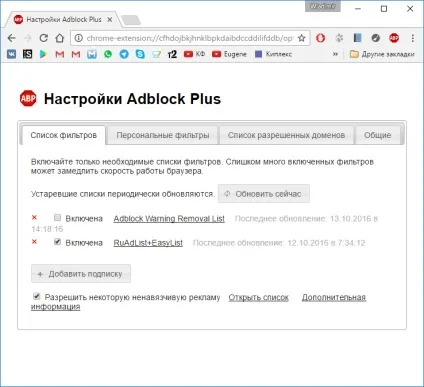Open WhatsApp bookmark icon
424x387 pixels.
[108, 54]
